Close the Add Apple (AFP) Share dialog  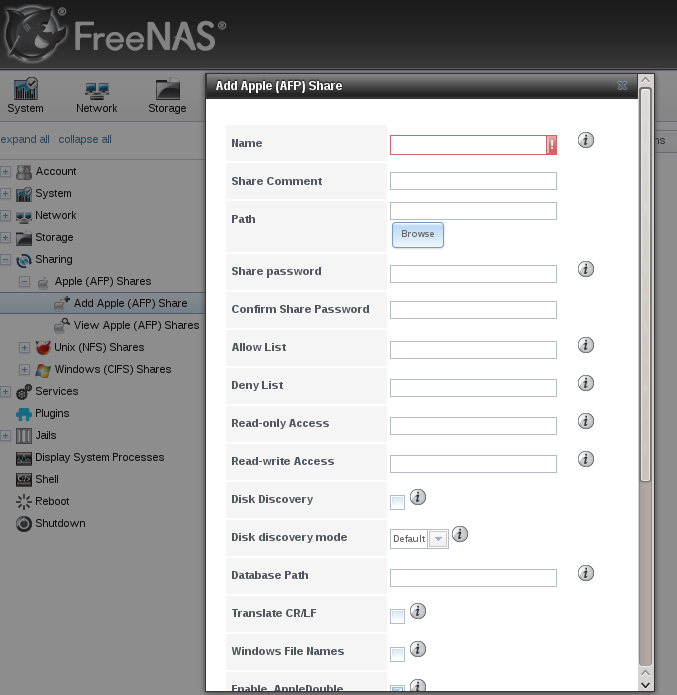pyautogui.click(x=622, y=86)
